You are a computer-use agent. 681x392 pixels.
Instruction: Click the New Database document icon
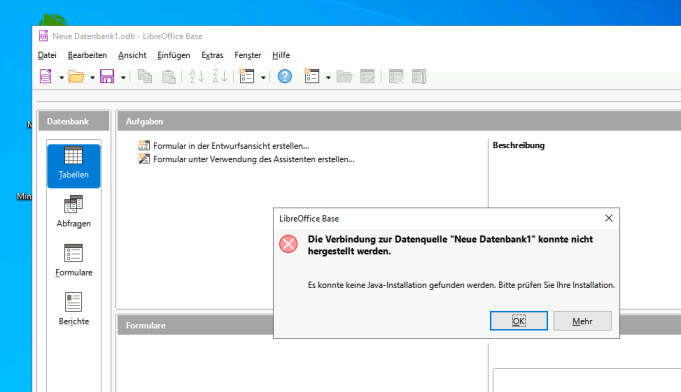46,76
